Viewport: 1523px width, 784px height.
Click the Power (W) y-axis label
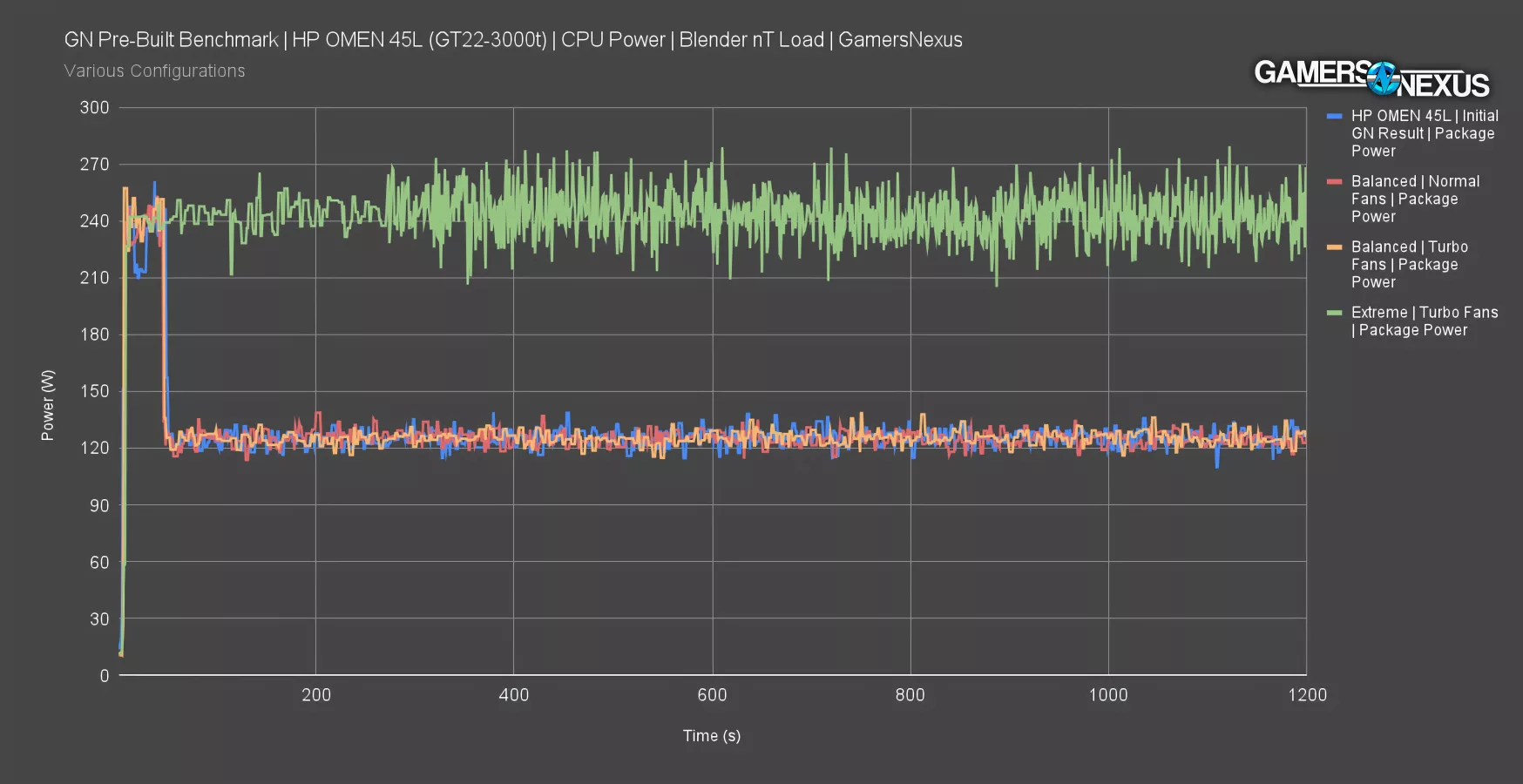[x=48, y=405]
